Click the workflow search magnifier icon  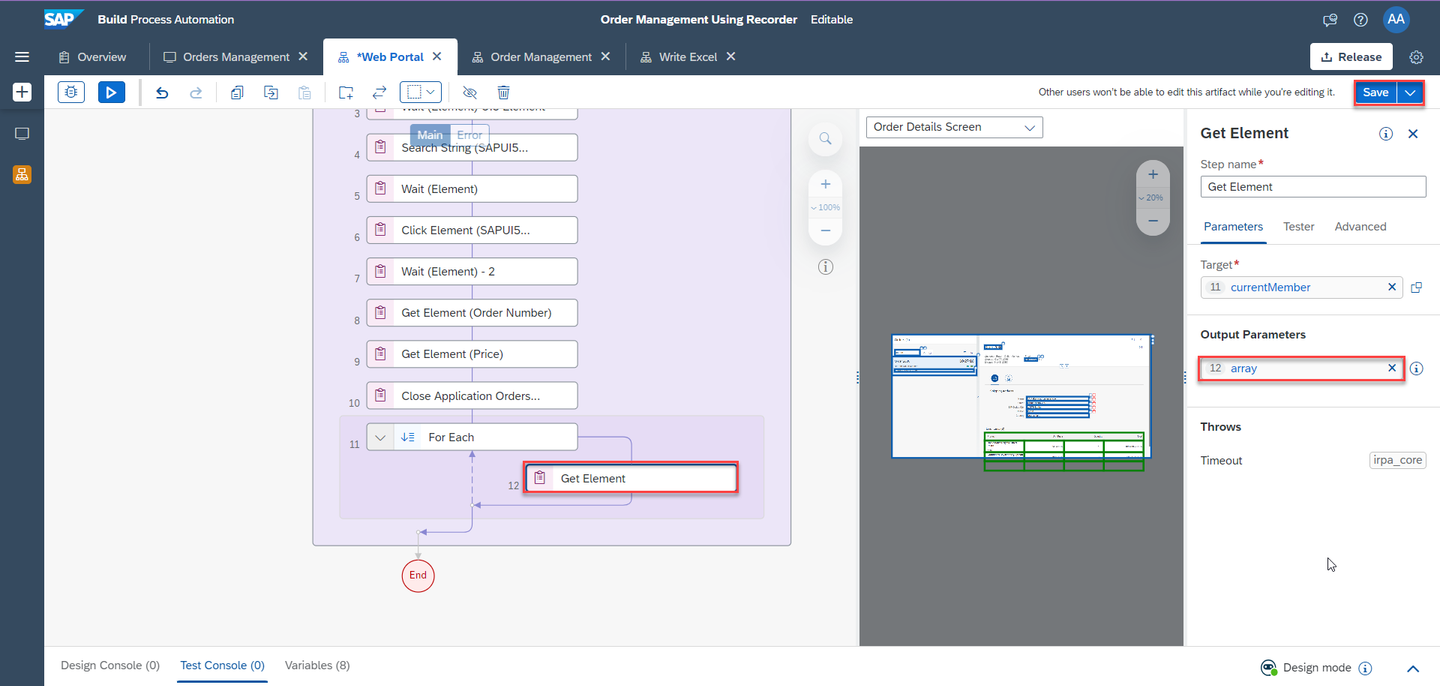pos(825,139)
